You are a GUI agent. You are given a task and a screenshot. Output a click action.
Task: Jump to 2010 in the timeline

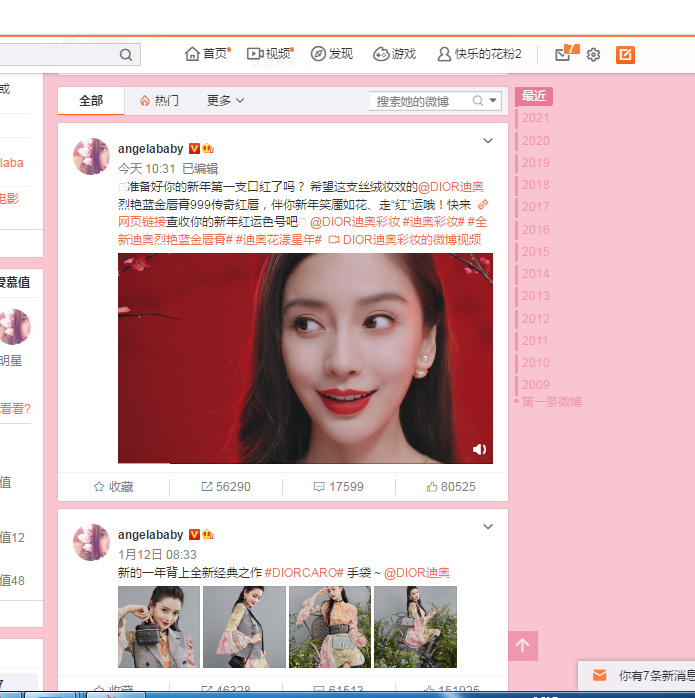point(536,362)
